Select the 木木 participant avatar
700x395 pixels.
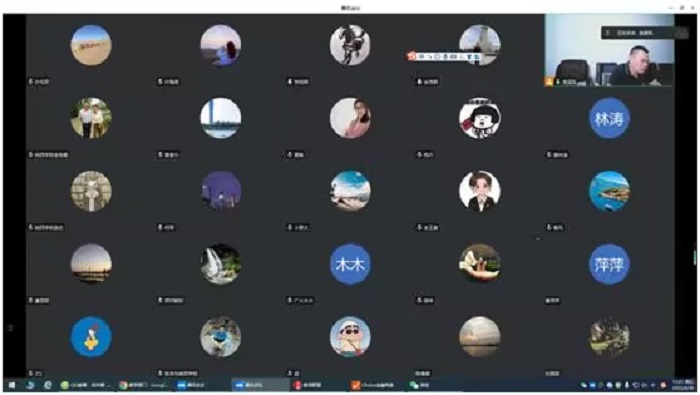point(350,264)
